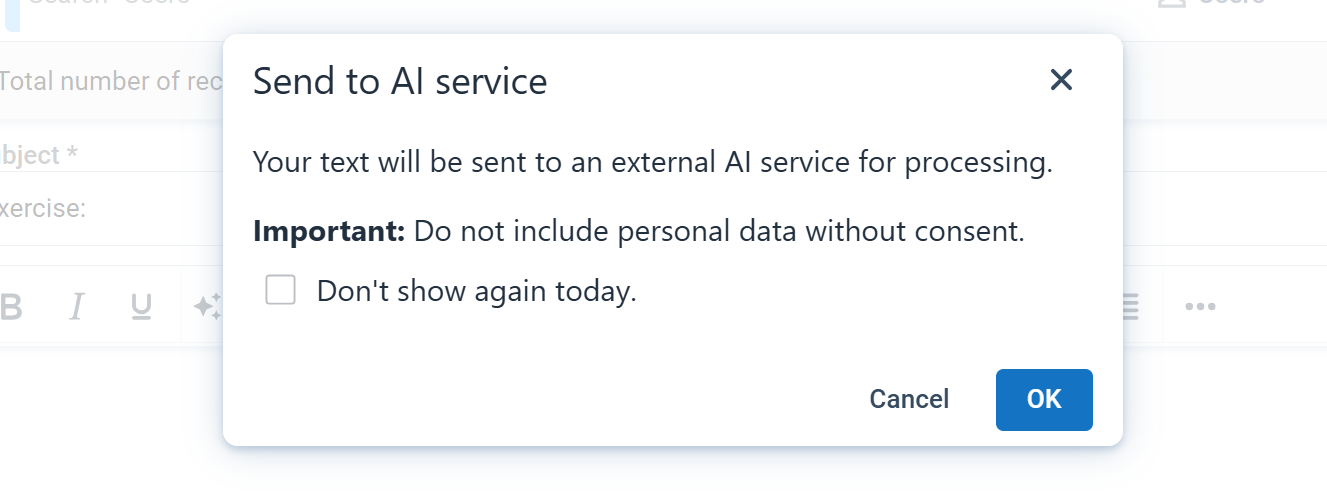Click the external AI service message text
1327x504 pixels.
652,162
